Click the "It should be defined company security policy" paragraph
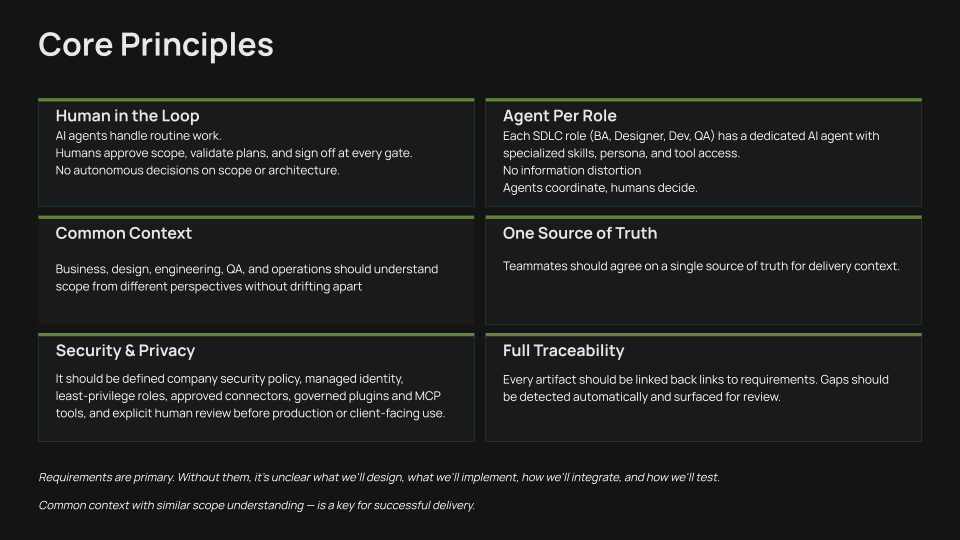 250,396
